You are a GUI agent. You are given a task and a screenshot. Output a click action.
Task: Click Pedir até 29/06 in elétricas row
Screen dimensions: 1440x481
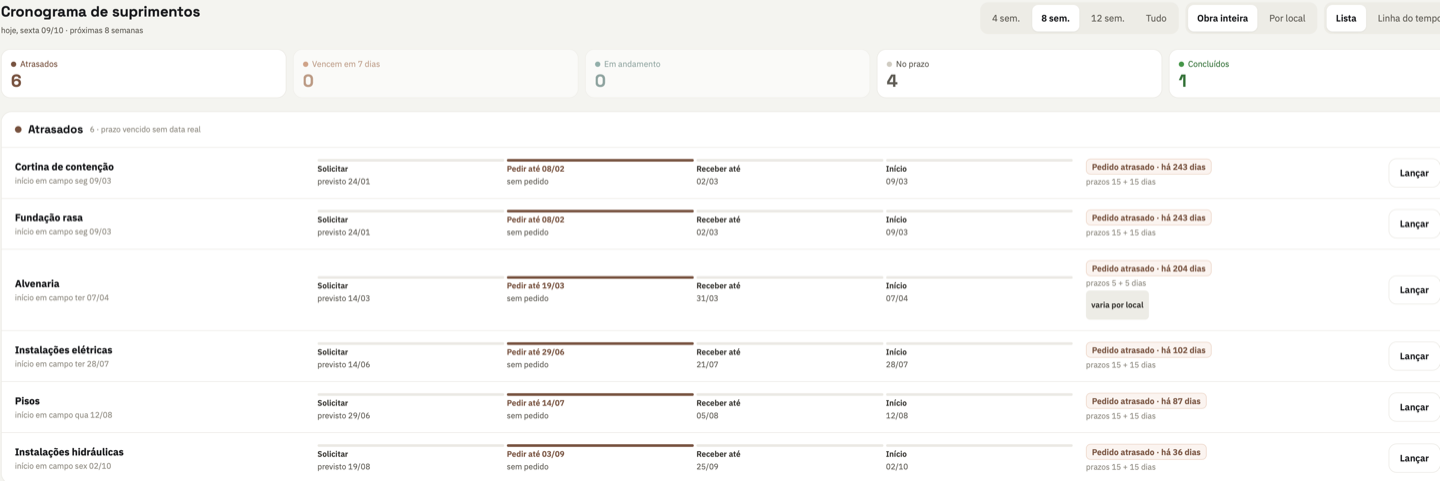535,352
